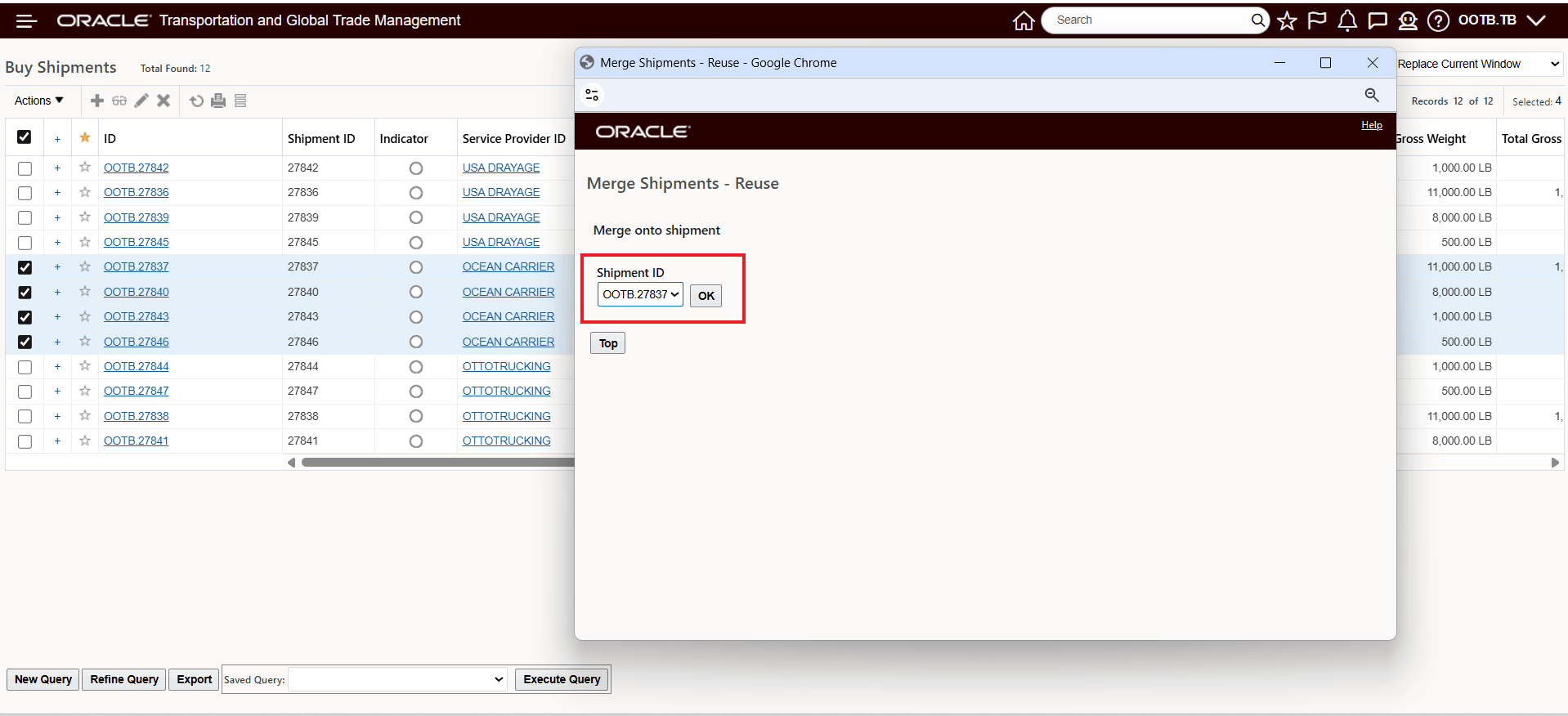This screenshot has width=1568, height=716.
Task: Expand row details for OOTB.27838
Action: coord(57,417)
